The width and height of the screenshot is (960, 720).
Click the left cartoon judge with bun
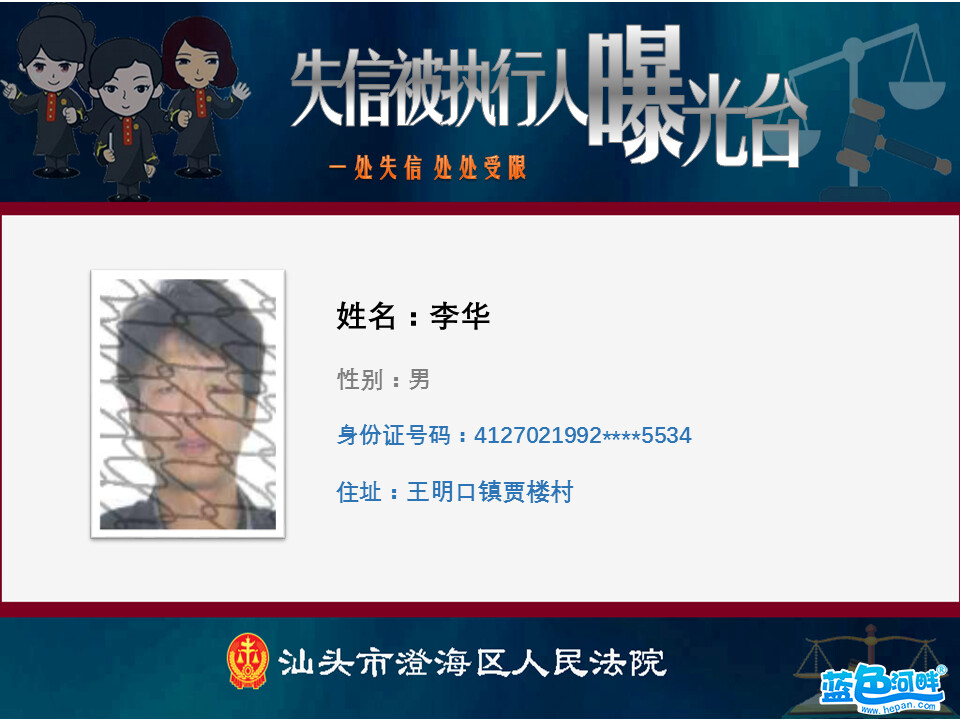tap(49, 92)
